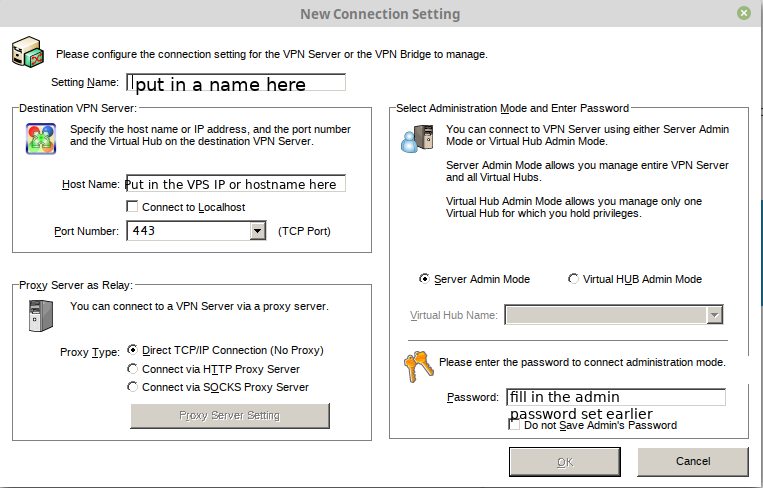Click the proxy server tower icon

click(x=41, y=316)
